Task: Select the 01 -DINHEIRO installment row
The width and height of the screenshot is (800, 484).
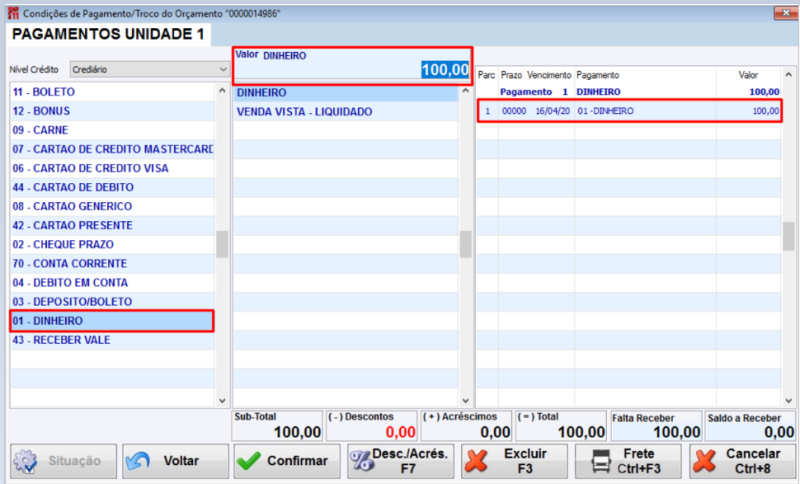Action: pyautogui.click(x=629, y=111)
